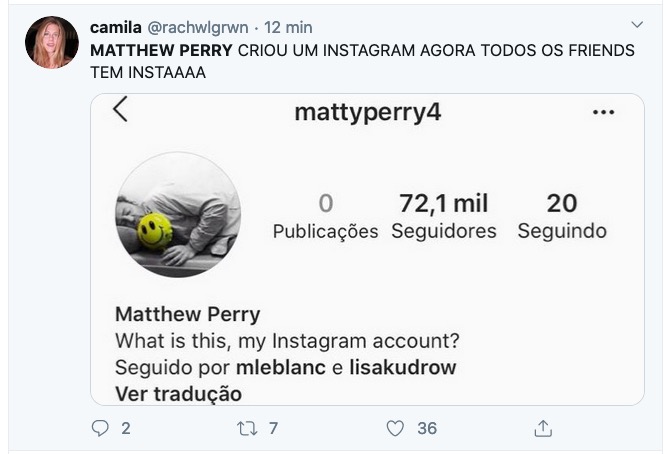Image resolution: width=667 pixels, height=454 pixels.
Task: View the 72,1 mil Seguidores list
Action: [443, 216]
